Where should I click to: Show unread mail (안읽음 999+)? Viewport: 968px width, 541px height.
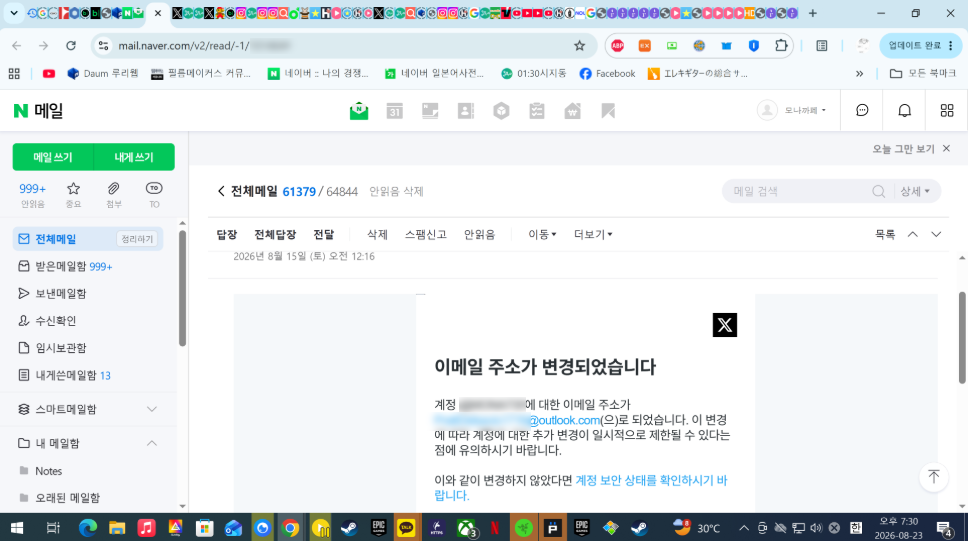pos(33,195)
